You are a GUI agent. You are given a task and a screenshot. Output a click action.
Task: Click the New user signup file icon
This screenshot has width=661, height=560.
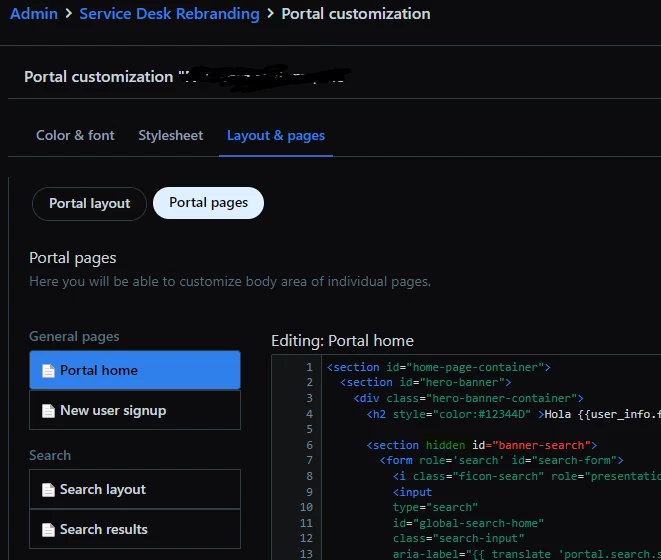tap(48, 411)
